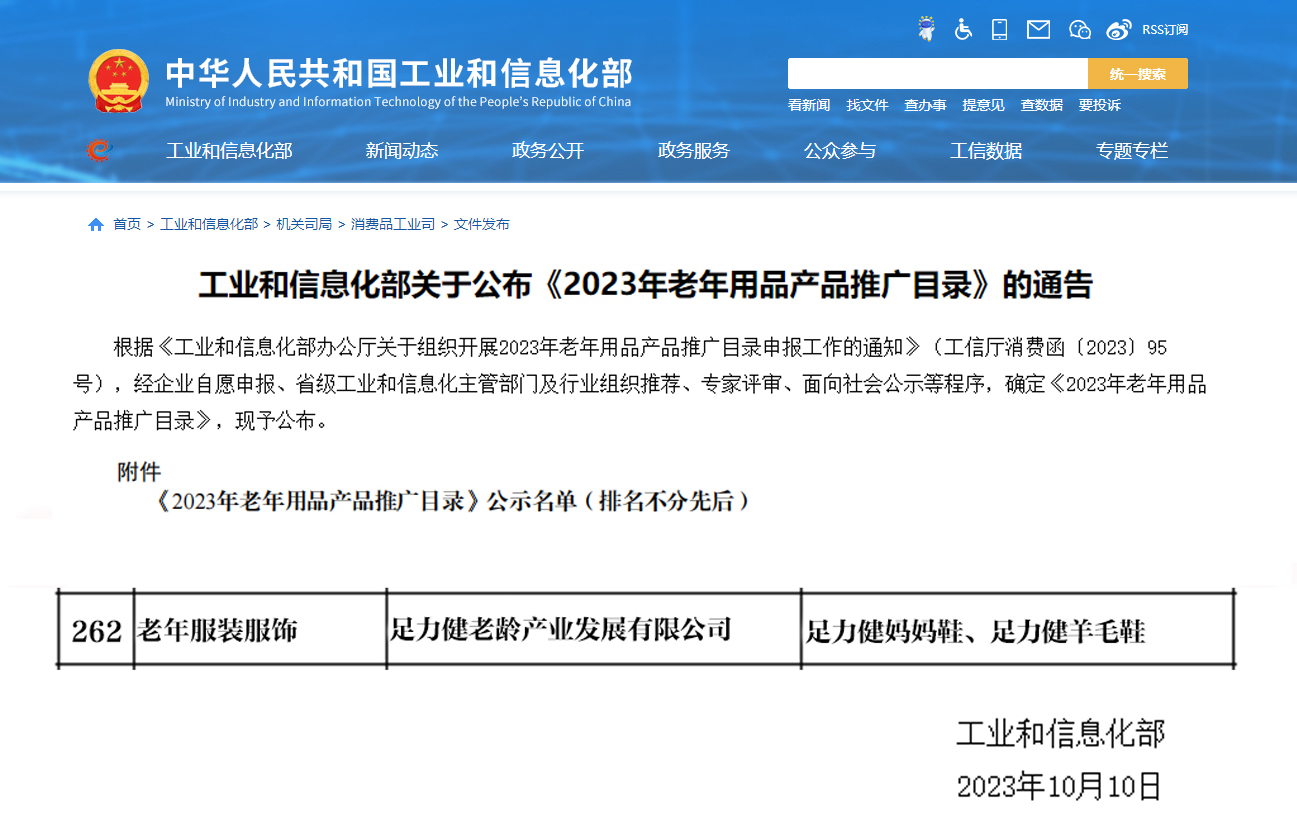Click table cell 262
This screenshot has height=833, width=1297.
pos(96,631)
